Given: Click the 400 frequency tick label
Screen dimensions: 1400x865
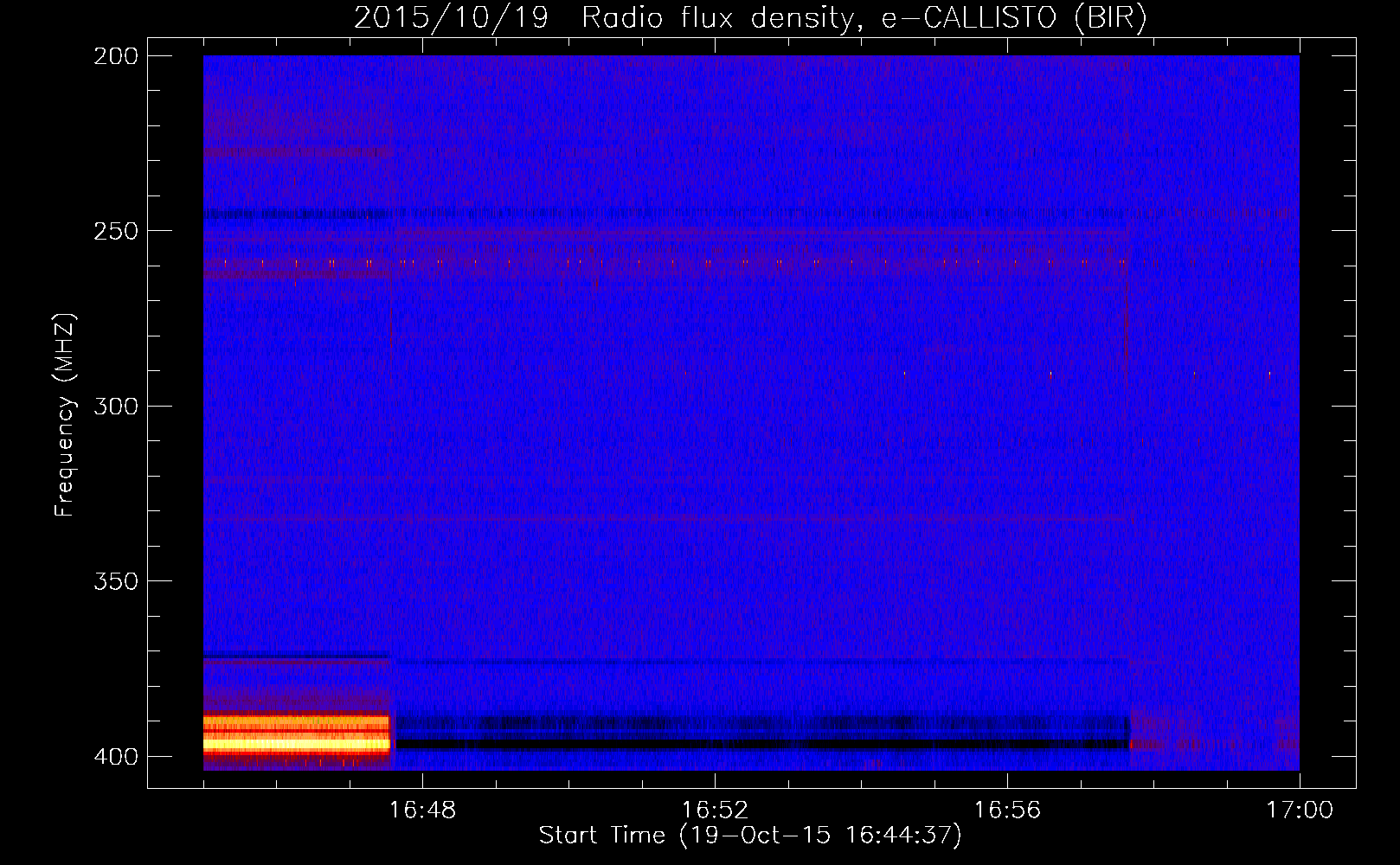Looking at the screenshot, I should pos(116,757).
